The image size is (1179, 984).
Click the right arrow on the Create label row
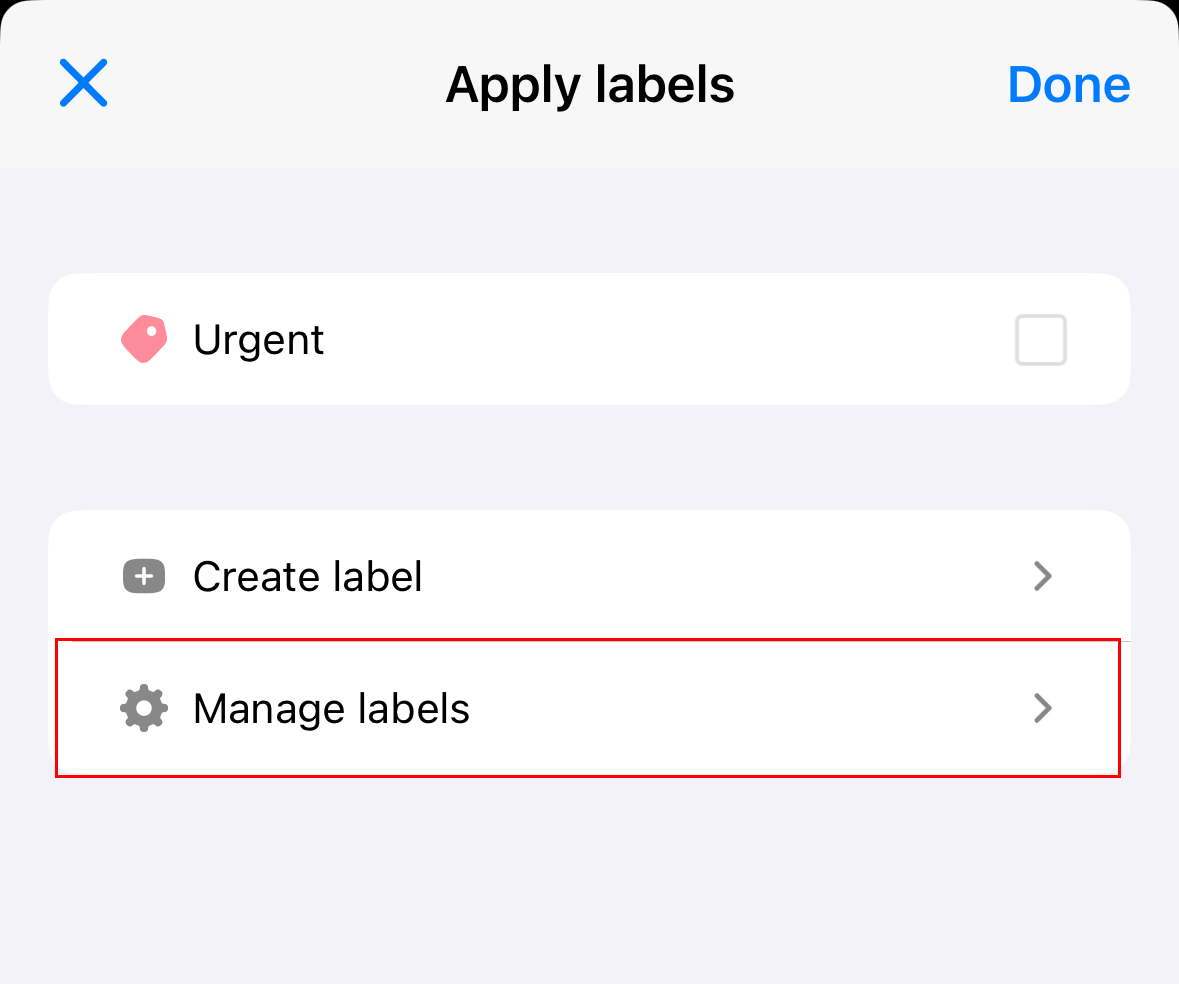(x=1043, y=576)
